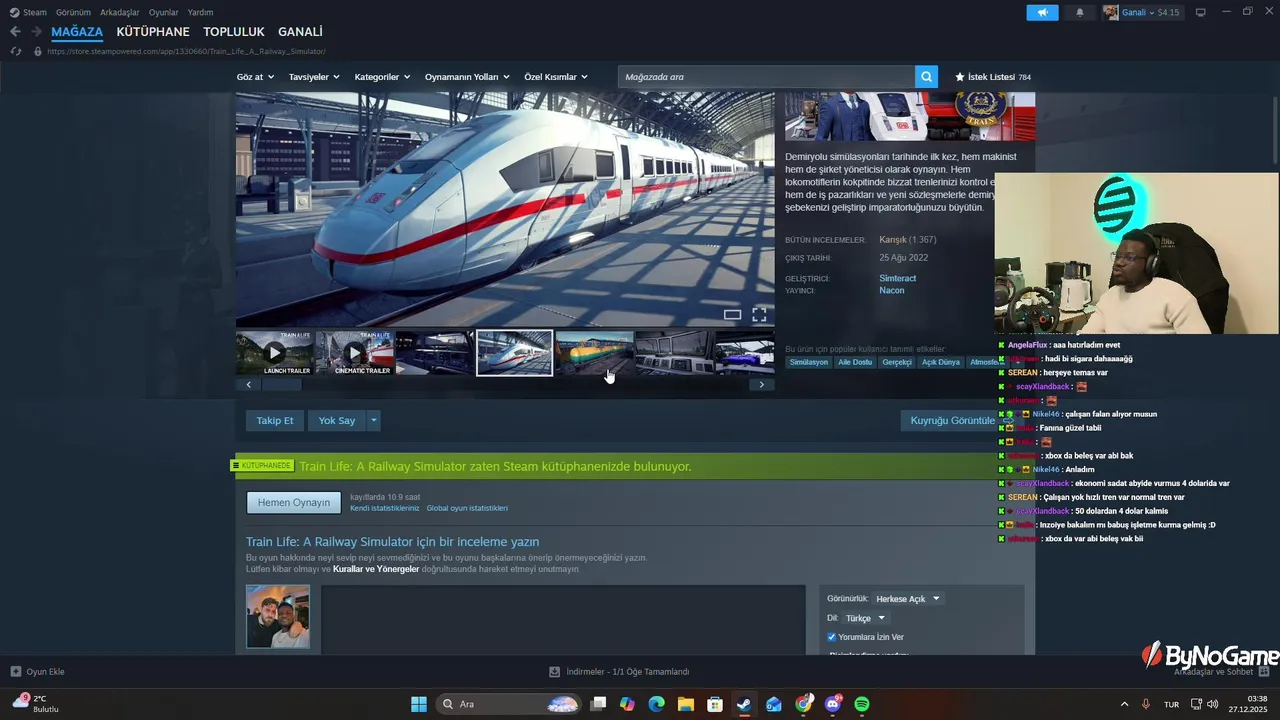Screen dimensions: 1280x720
Task: Play the Launch Trailer thumbnail
Action: [x=274, y=353]
